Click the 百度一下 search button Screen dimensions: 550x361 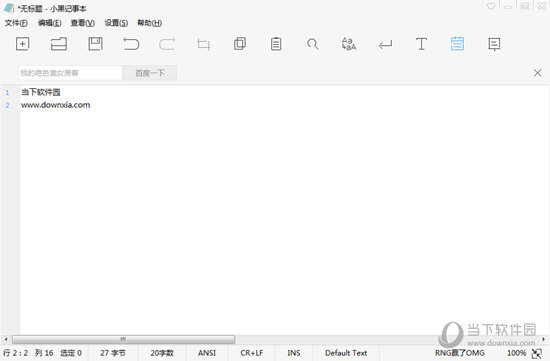150,73
